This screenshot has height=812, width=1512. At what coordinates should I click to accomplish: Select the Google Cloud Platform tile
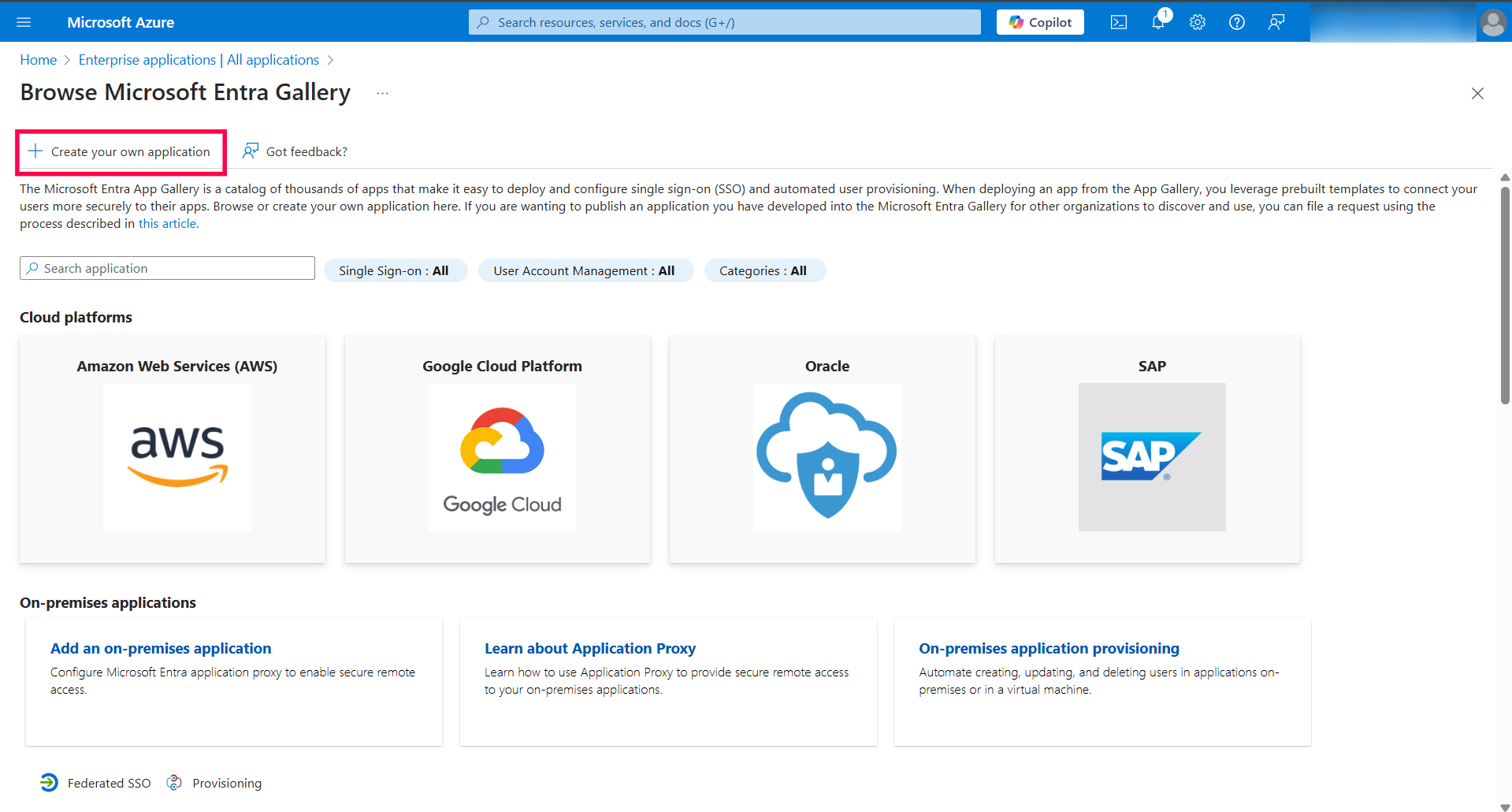pyautogui.click(x=498, y=449)
